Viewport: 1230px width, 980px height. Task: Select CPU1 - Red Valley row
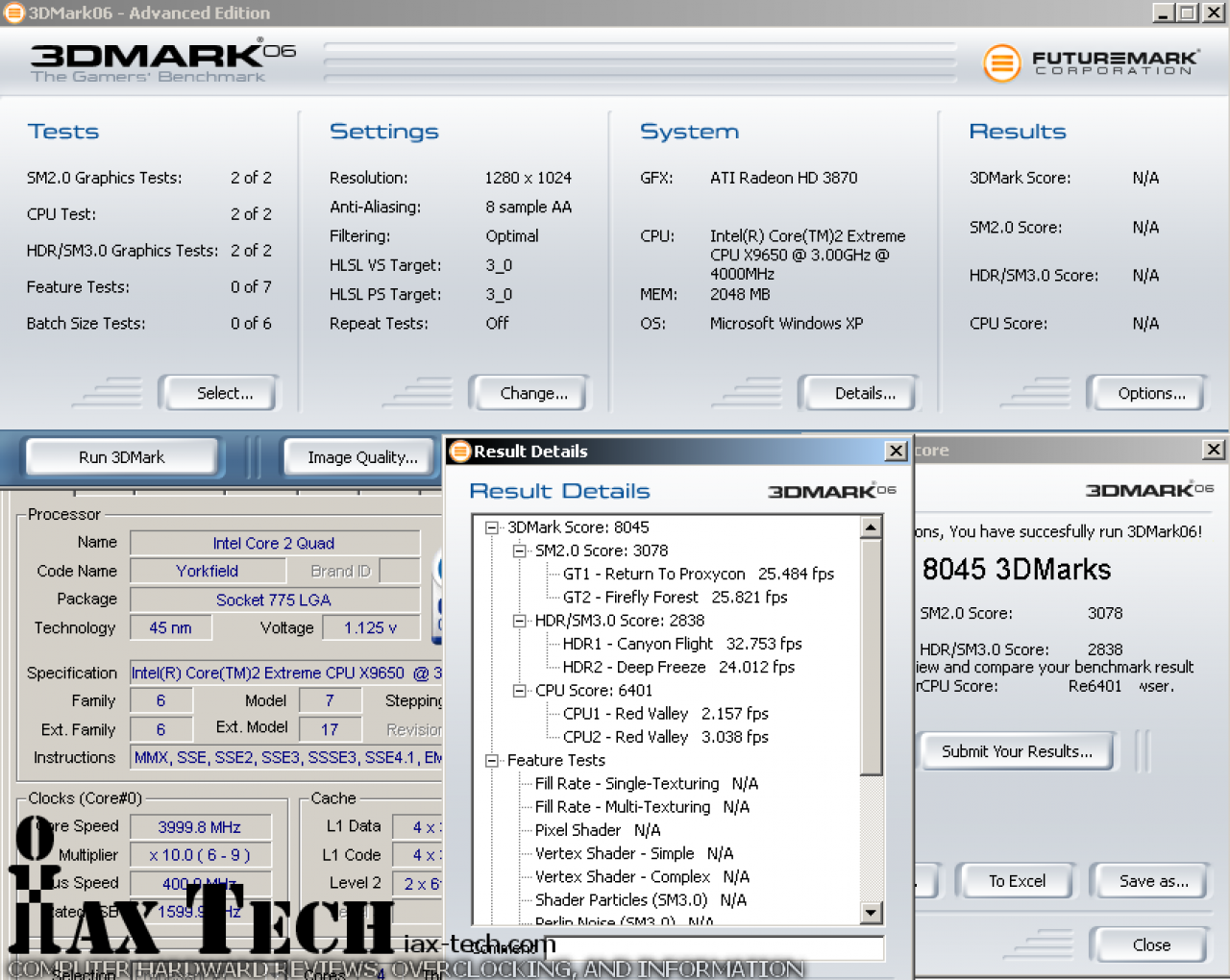(665, 714)
